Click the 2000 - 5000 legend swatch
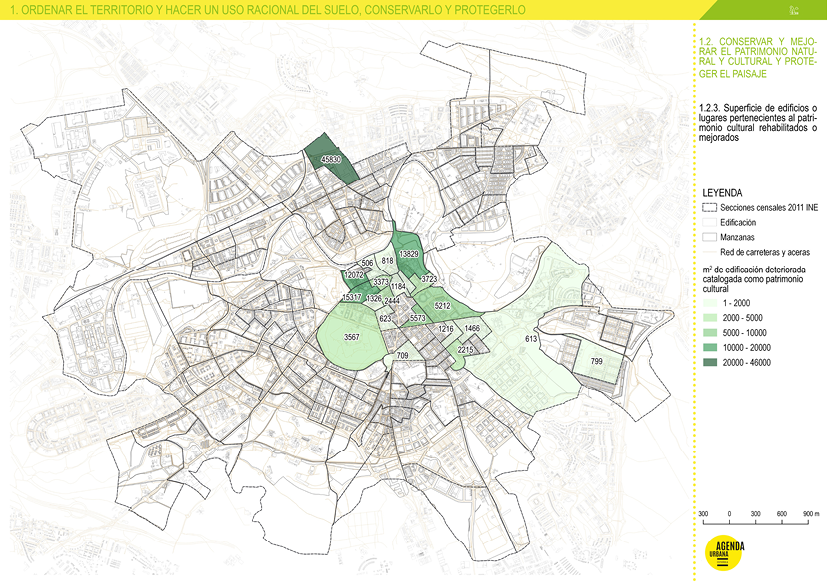 coord(712,316)
